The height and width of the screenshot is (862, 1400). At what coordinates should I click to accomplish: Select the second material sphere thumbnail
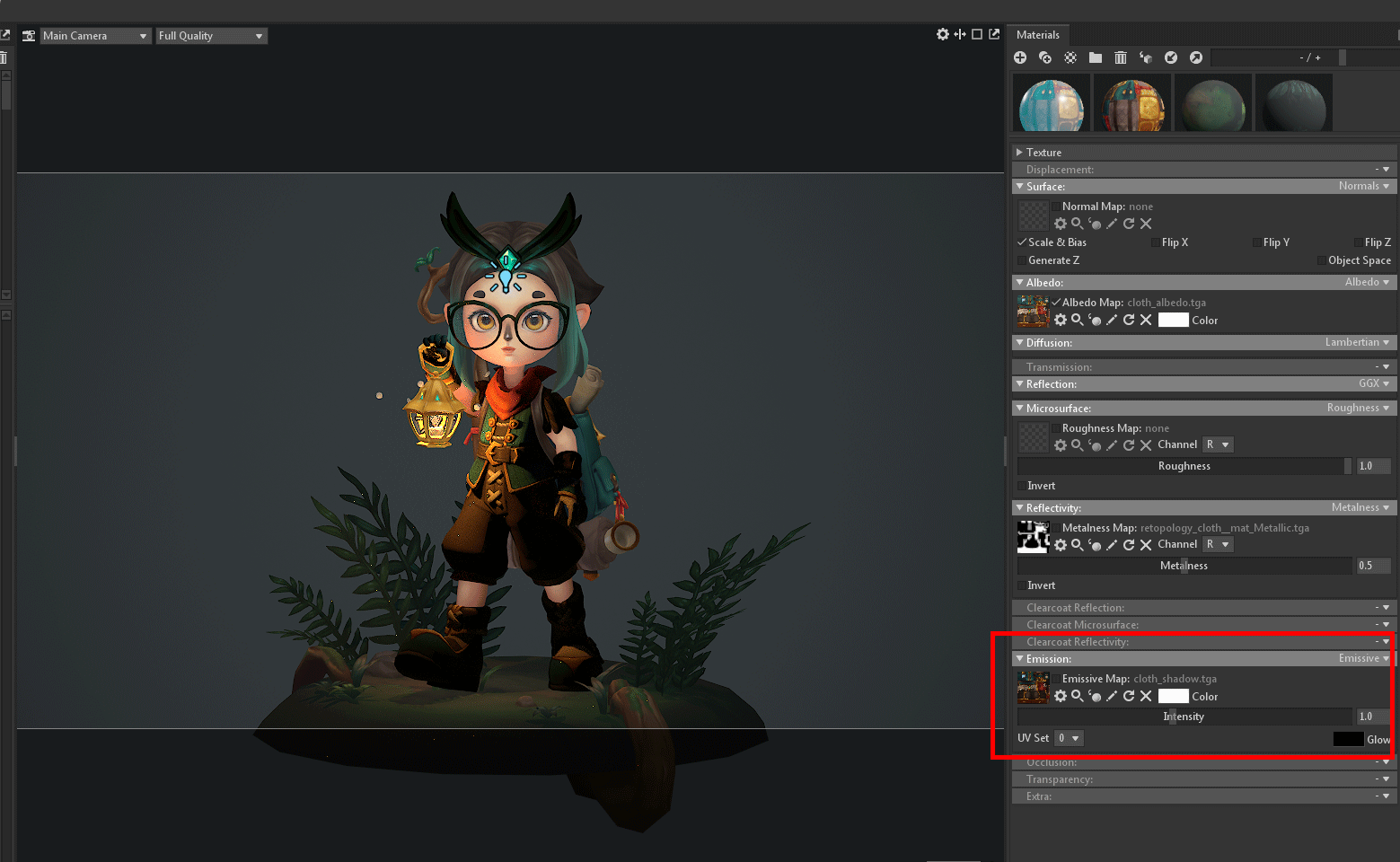pos(1132,105)
